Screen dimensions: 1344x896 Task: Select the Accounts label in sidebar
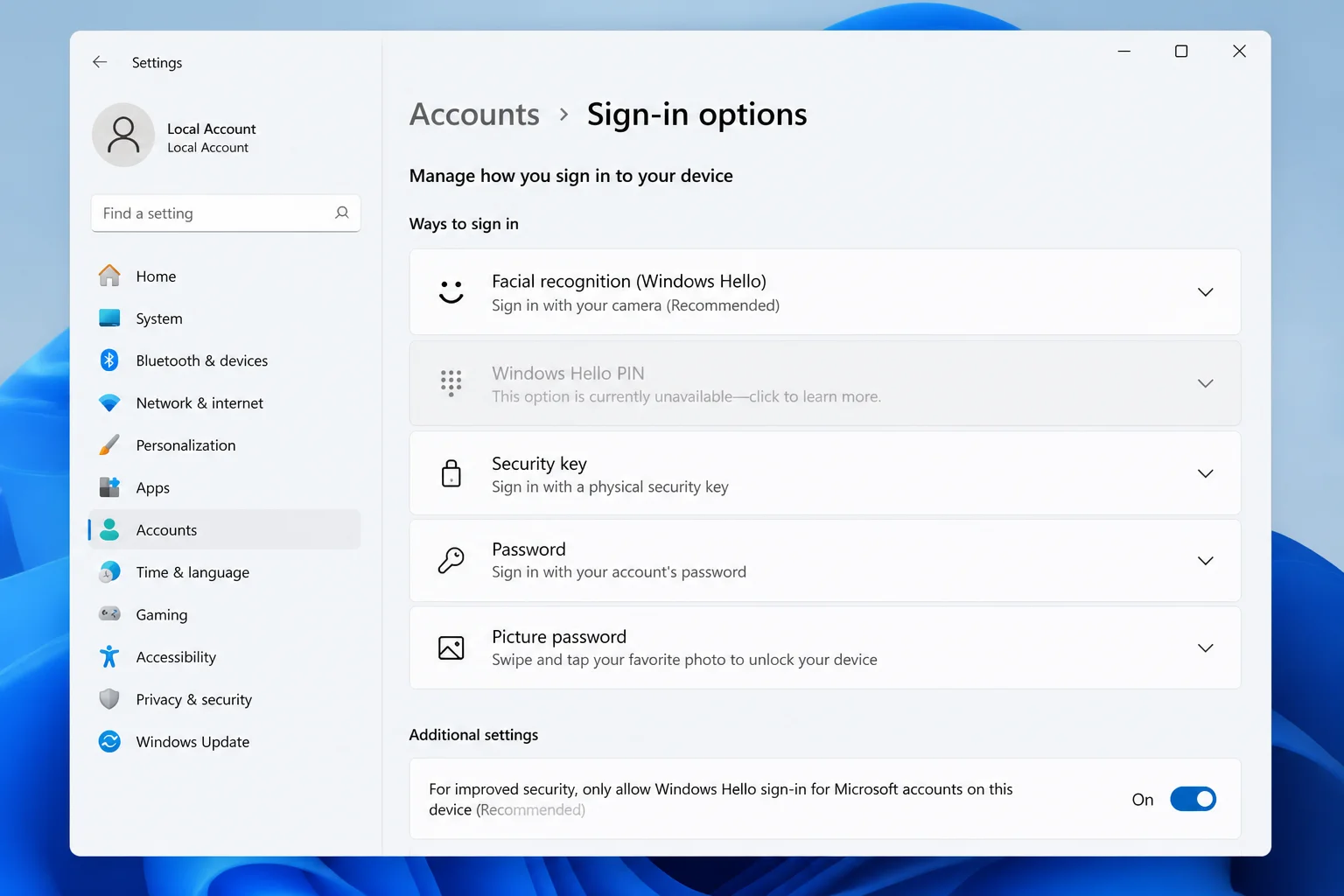point(166,529)
